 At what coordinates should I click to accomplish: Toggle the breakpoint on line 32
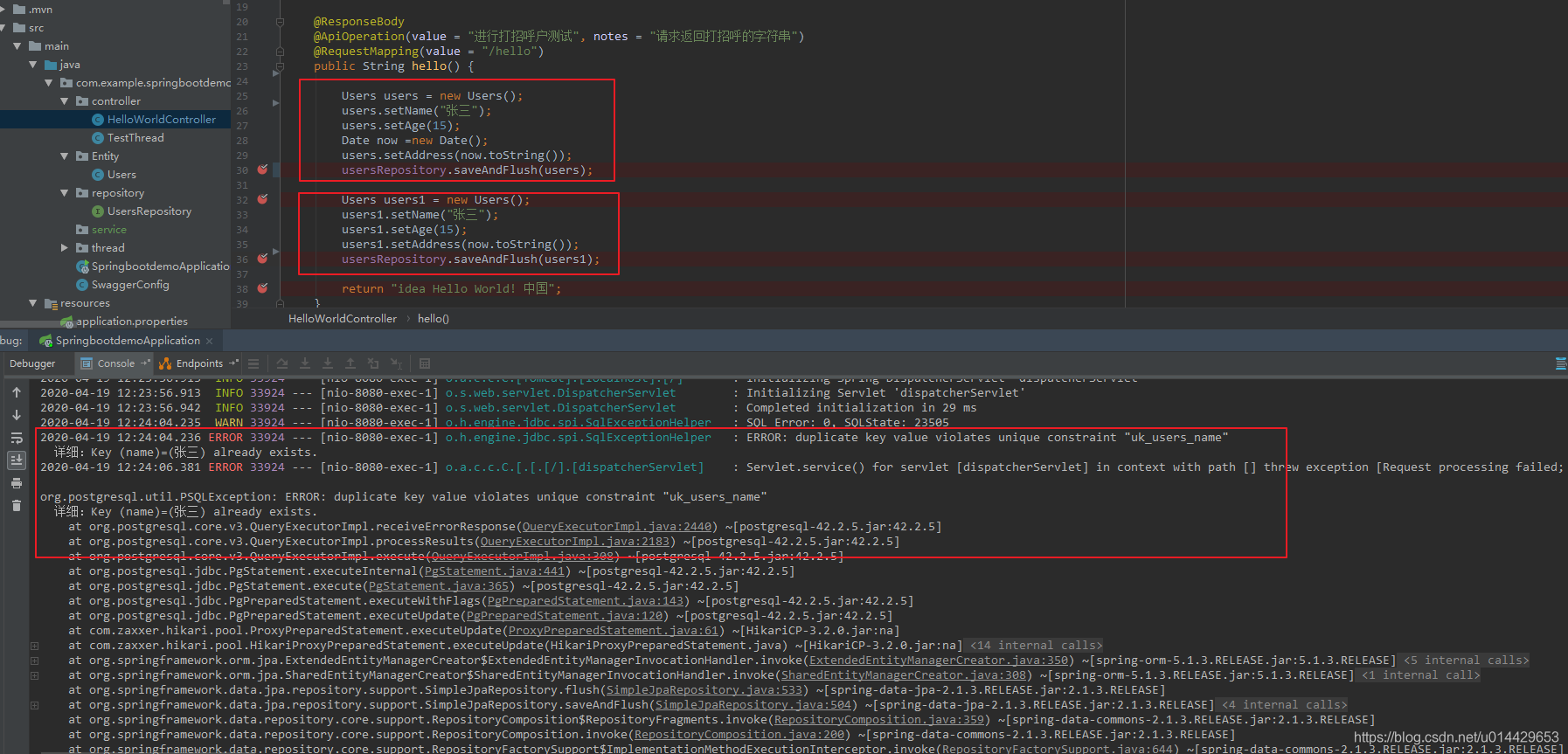pos(262,199)
